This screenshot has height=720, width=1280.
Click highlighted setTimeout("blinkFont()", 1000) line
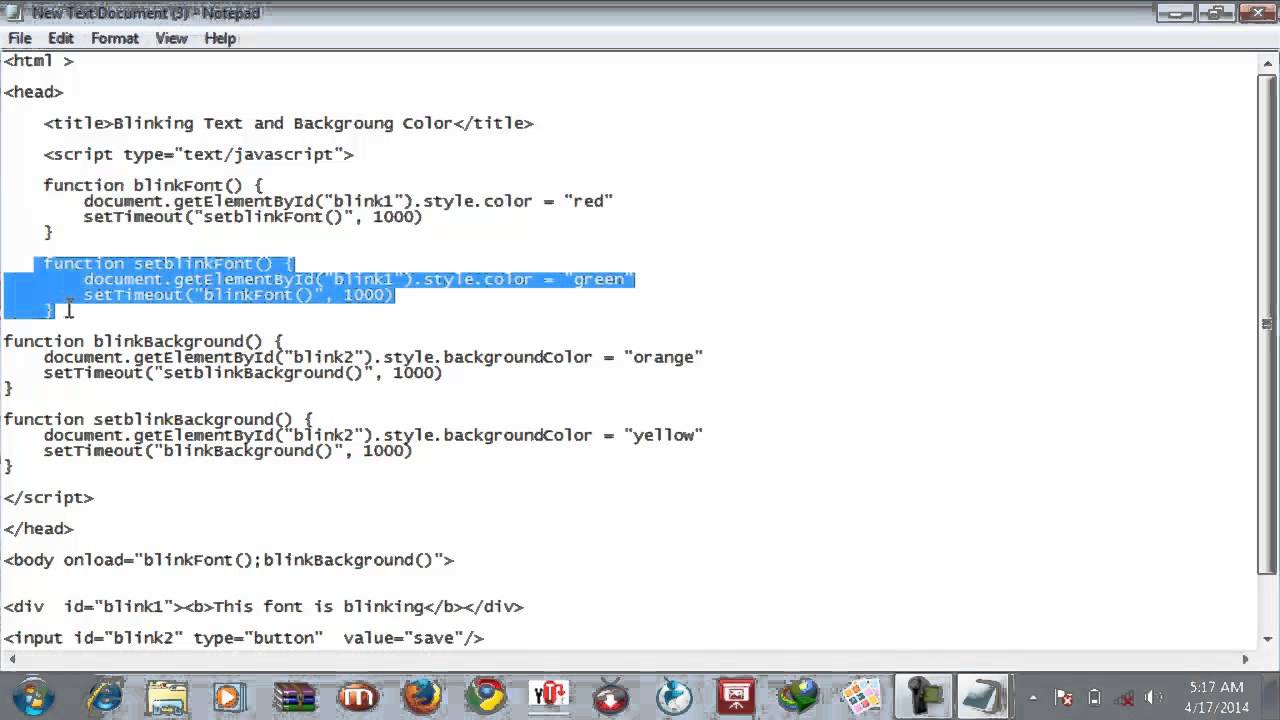pyautogui.click(x=239, y=295)
